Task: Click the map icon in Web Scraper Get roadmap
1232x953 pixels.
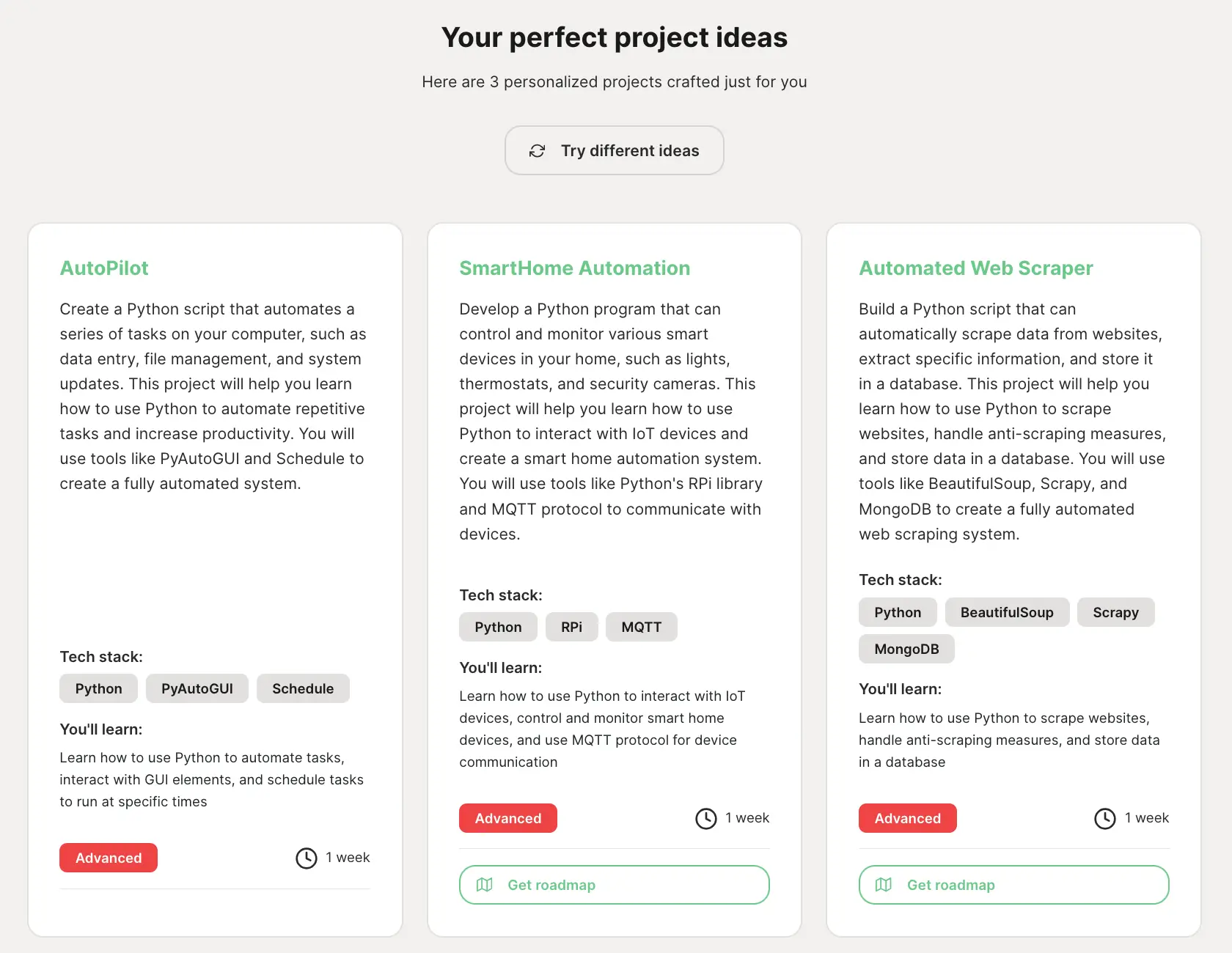Action: 884,885
